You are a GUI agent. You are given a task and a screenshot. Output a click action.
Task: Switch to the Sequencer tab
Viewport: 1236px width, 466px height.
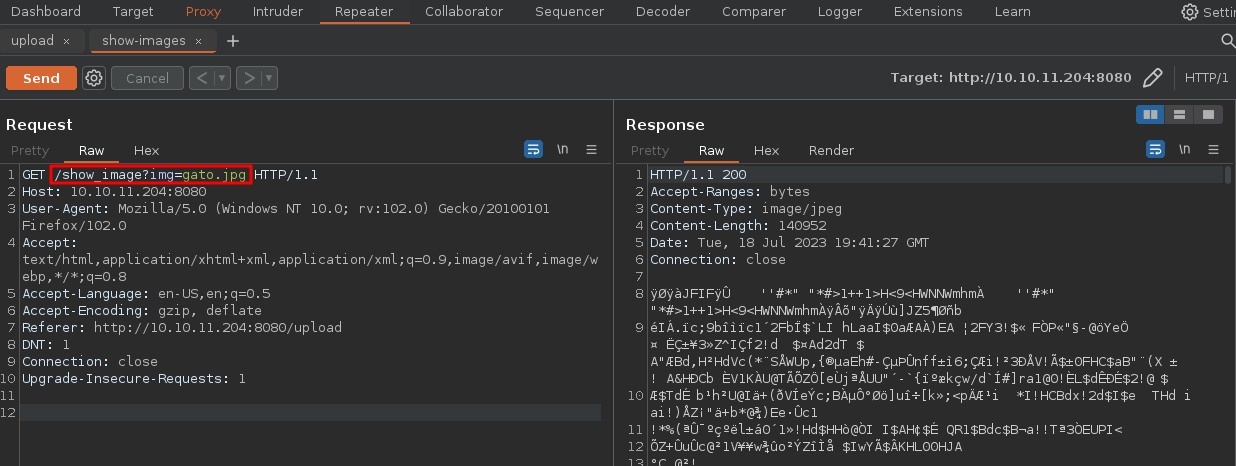[569, 12]
